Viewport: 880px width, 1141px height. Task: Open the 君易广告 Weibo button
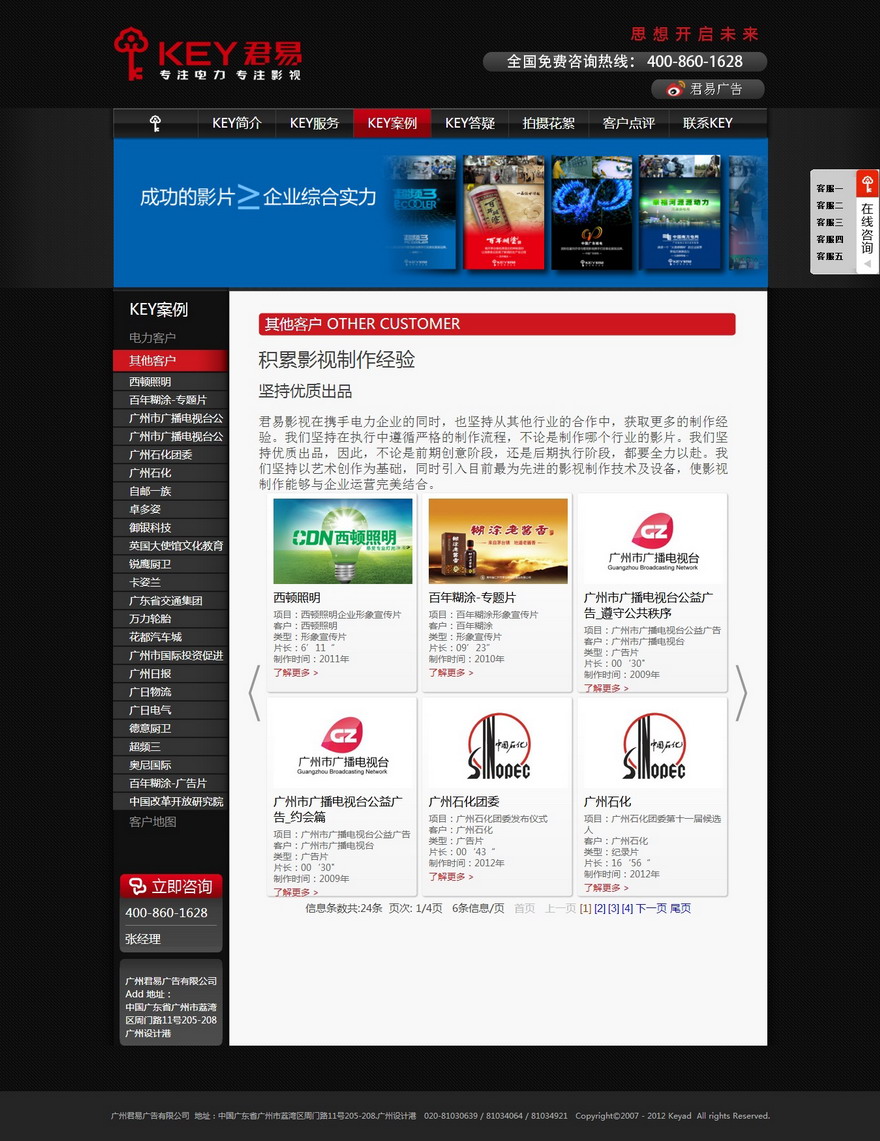[x=707, y=89]
